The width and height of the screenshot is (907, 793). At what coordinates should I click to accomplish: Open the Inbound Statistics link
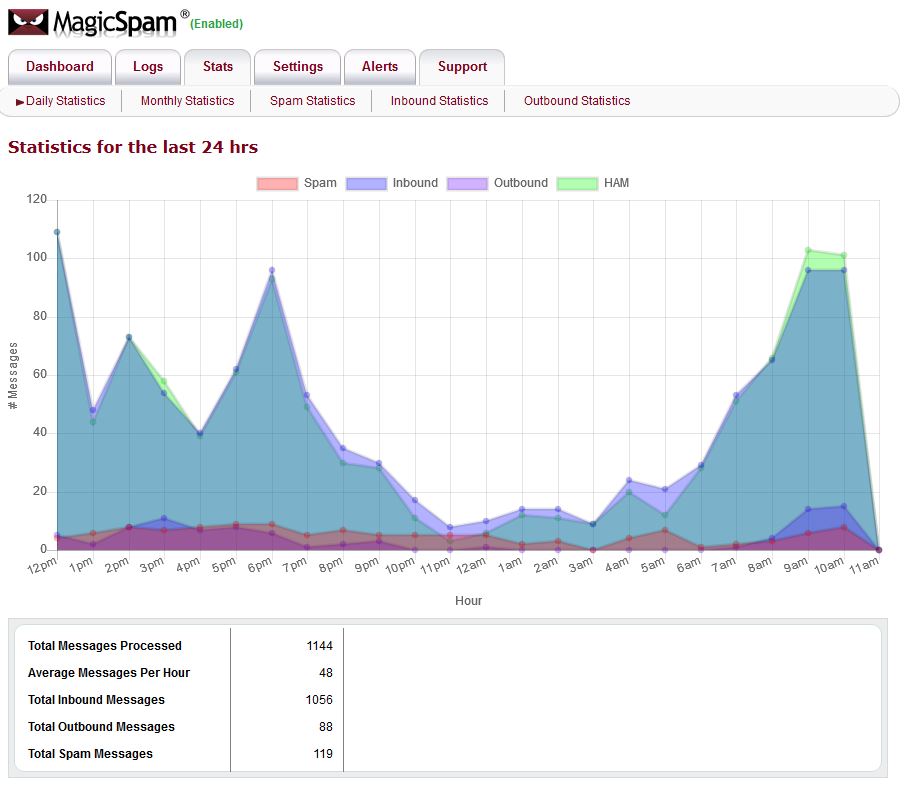pyautogui.click(x=439, y=101)
